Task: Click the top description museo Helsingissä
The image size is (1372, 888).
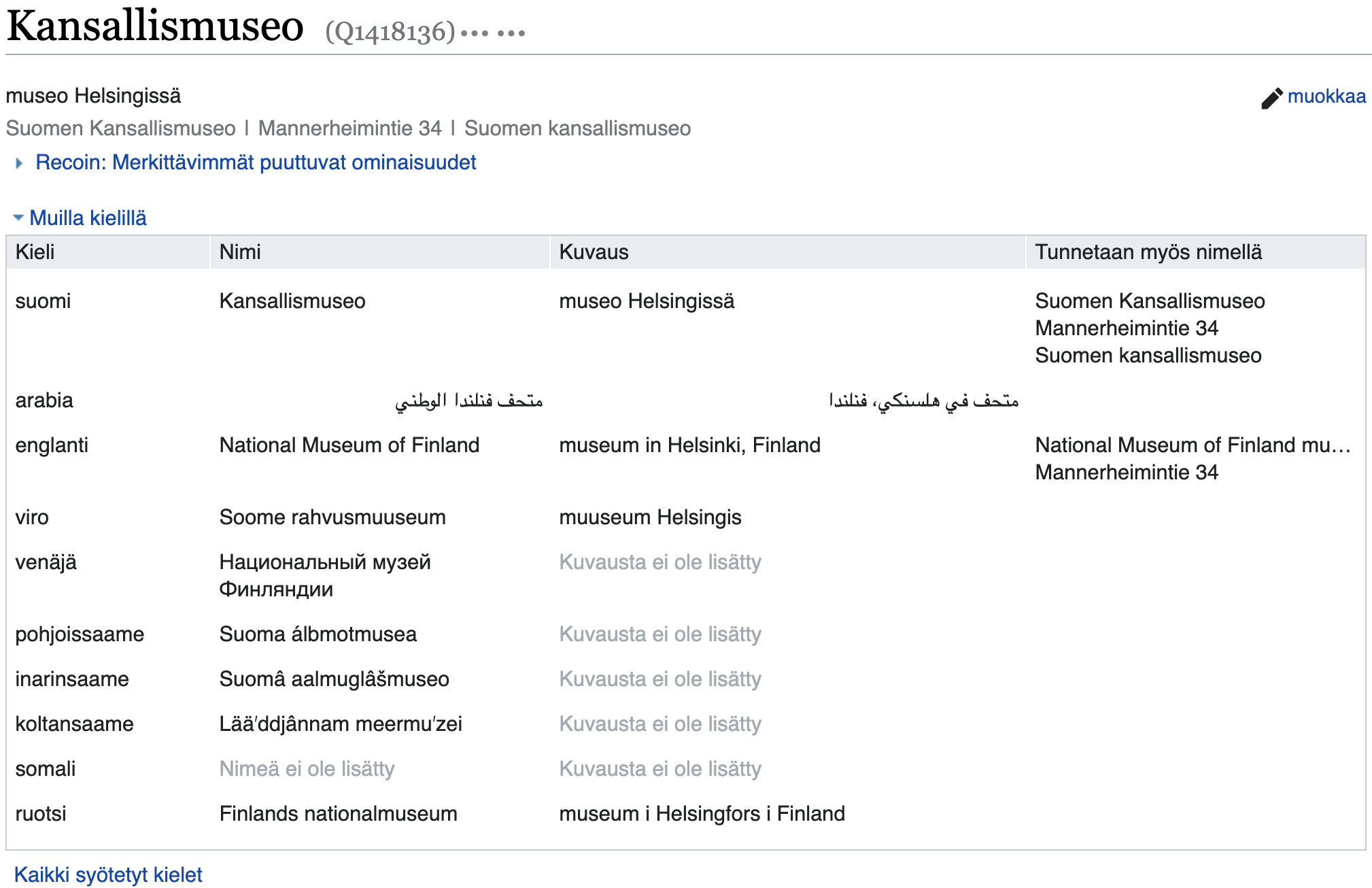Action: (94, 96)
